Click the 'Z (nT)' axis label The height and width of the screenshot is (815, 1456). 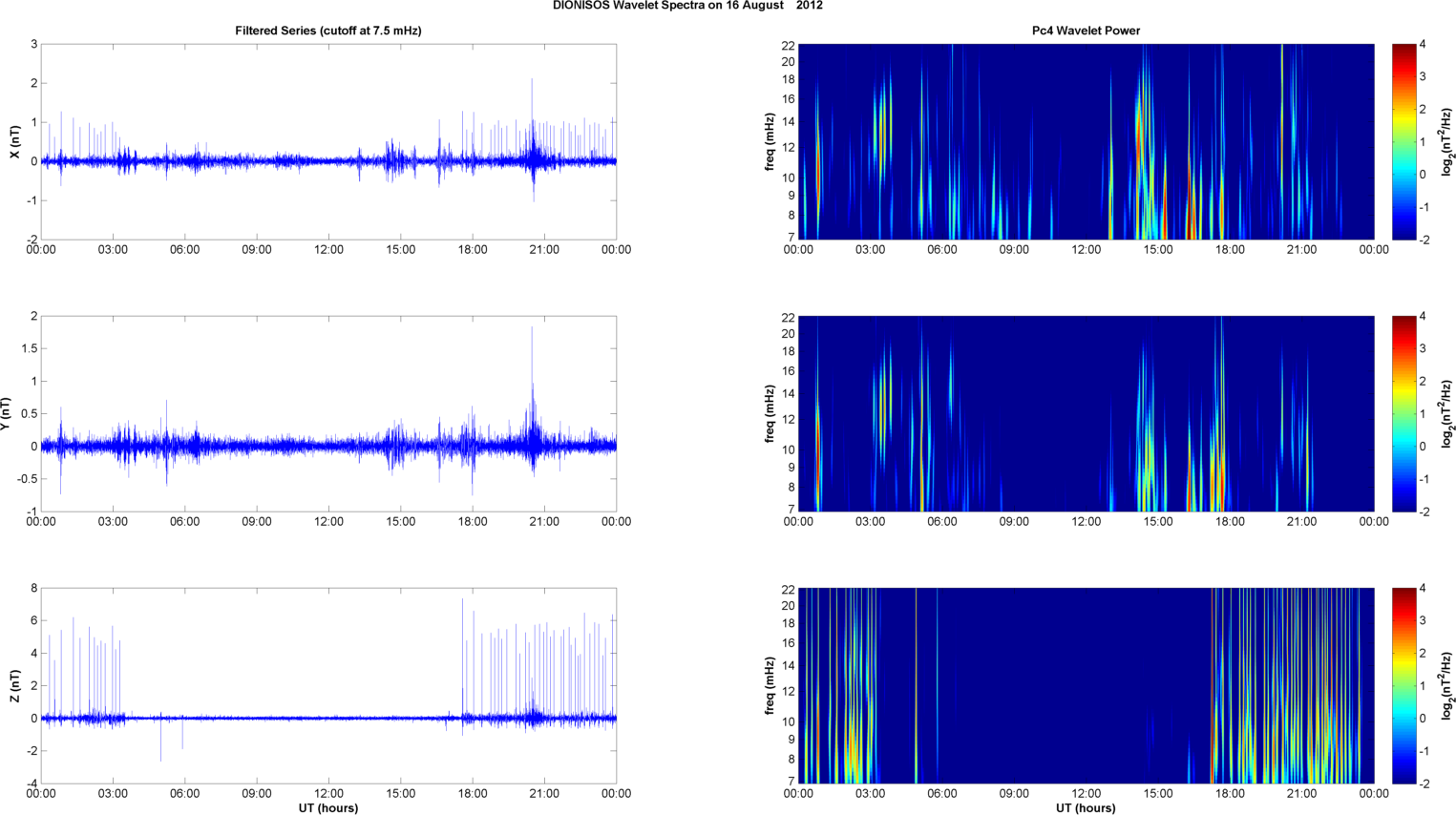tap(14, 686)
